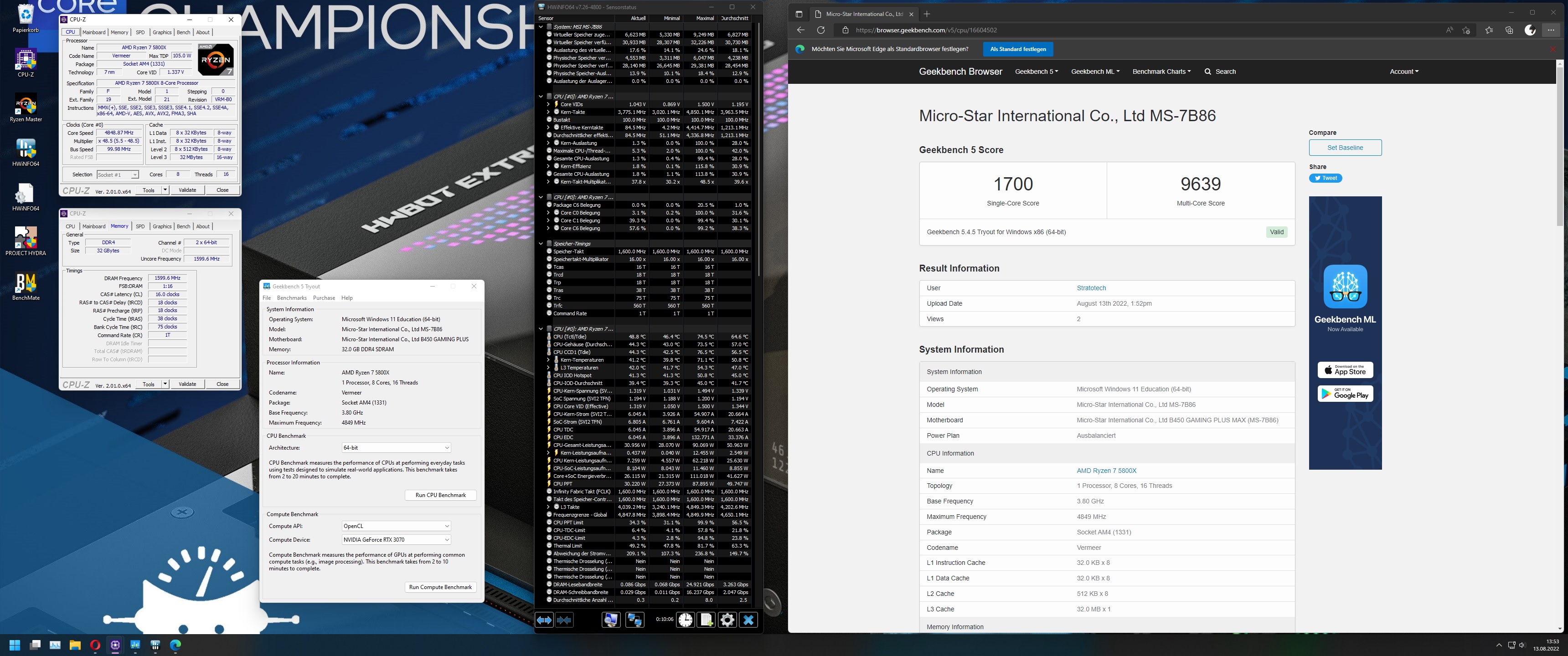Open Edge tab actions menu icon

click(x=799, y=13)
